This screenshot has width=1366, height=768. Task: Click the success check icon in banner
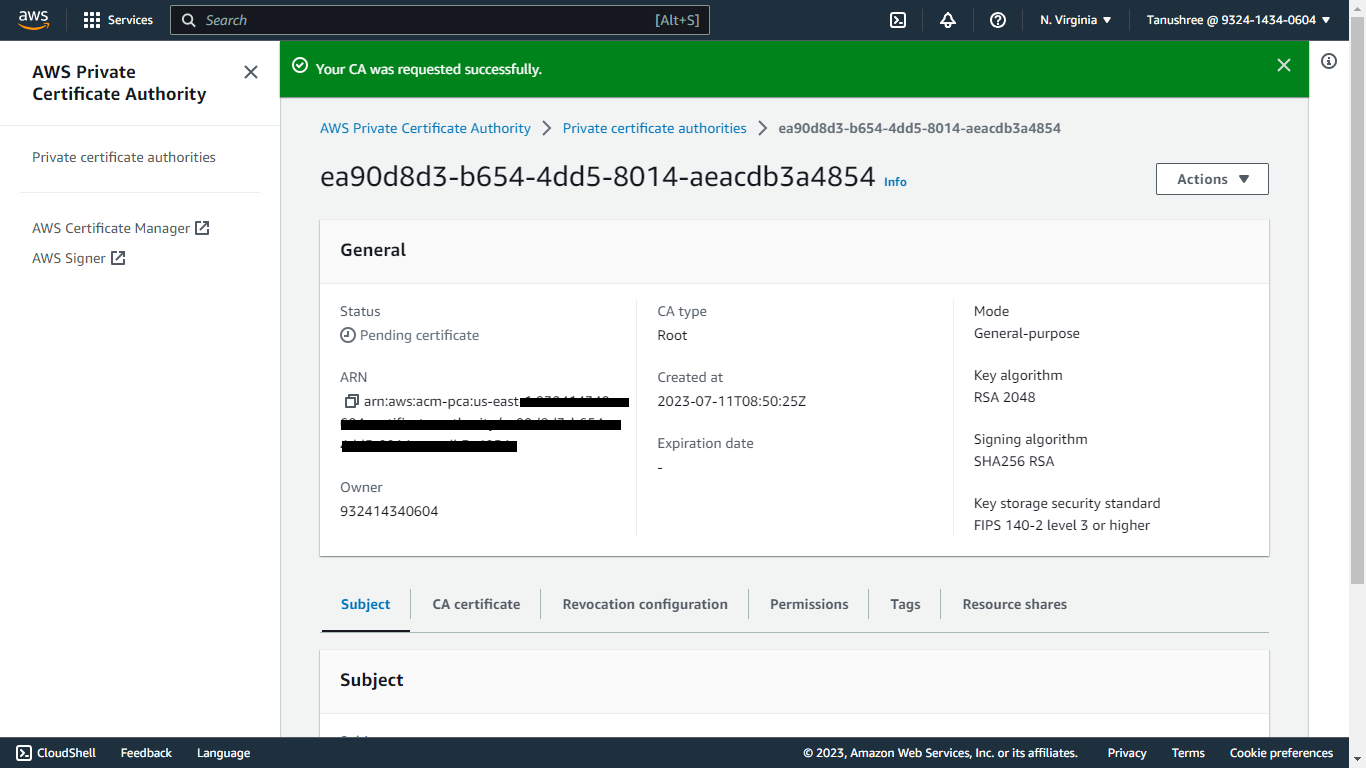pyautogui.click(x=299, y=65)
